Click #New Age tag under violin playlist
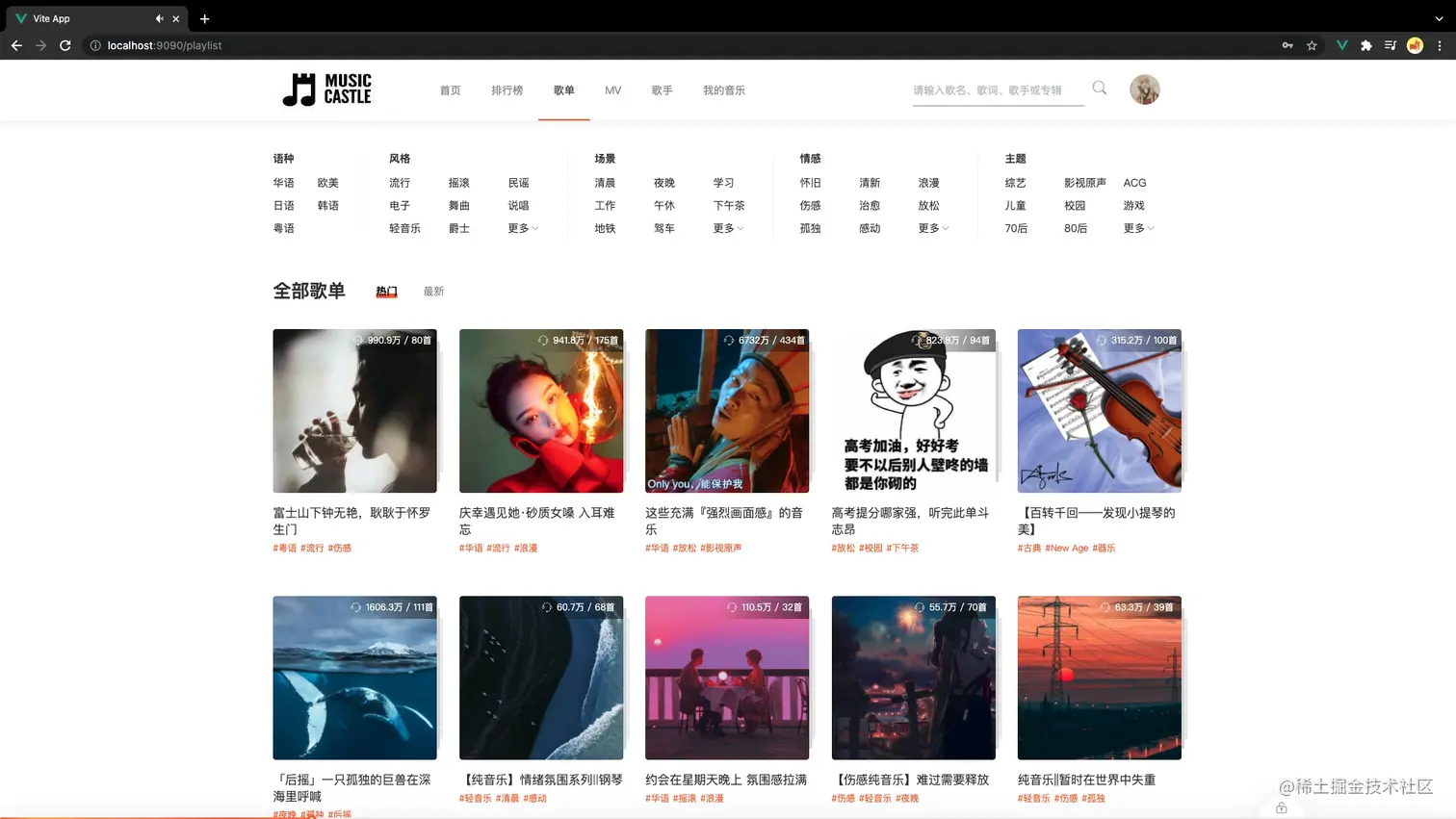 pos(1067,548)
